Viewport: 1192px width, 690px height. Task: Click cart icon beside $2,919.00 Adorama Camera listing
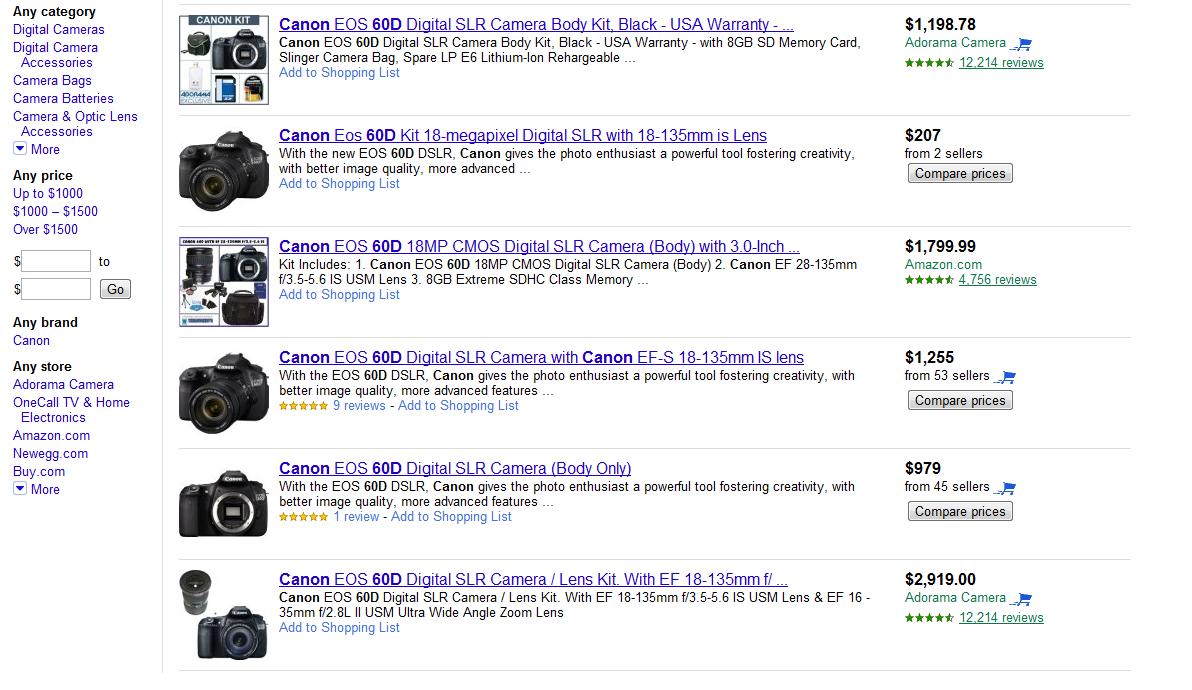[x=1021, y=600]
